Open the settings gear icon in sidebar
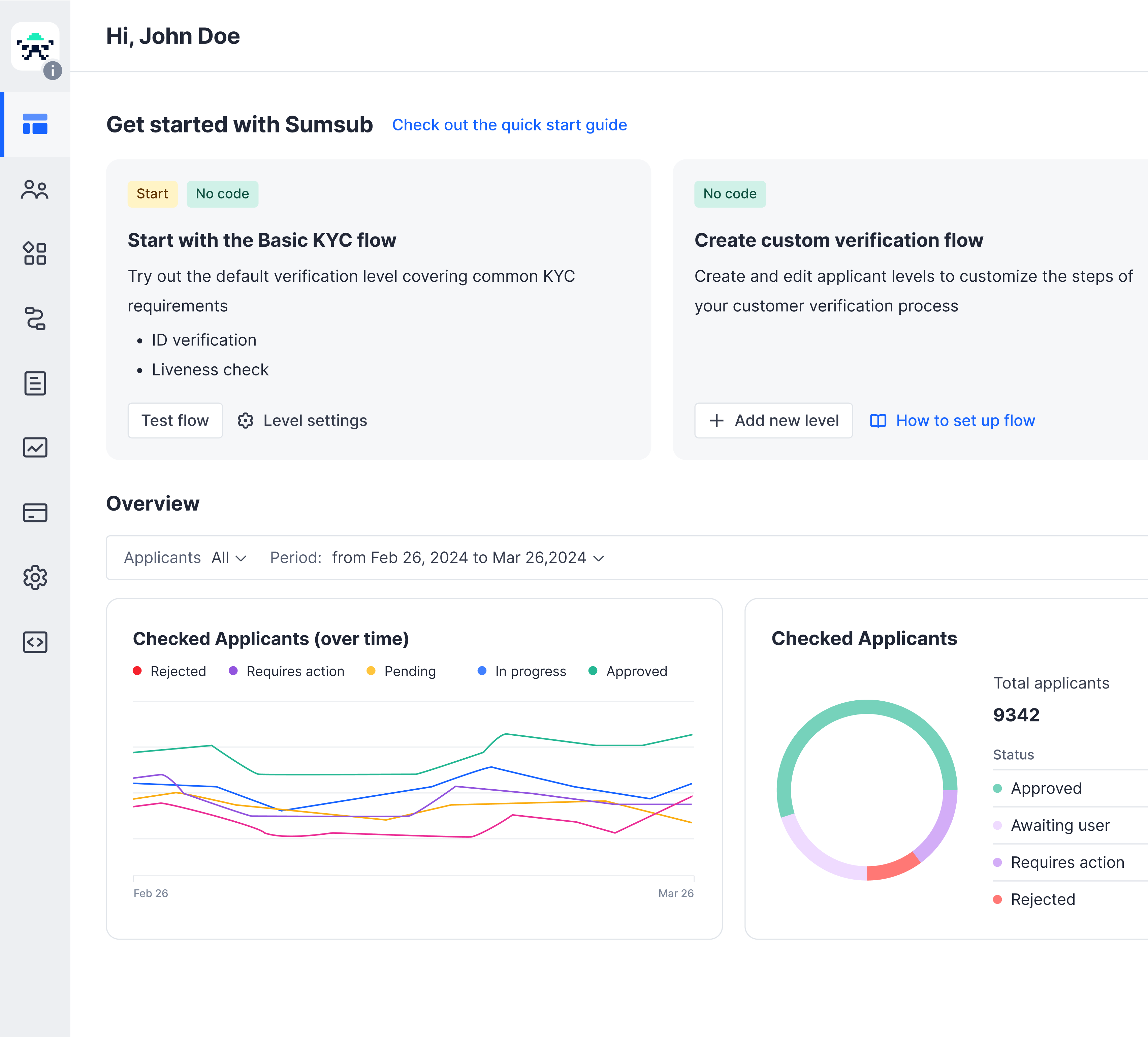1148x1037 pixels. [x=35, y=578]
